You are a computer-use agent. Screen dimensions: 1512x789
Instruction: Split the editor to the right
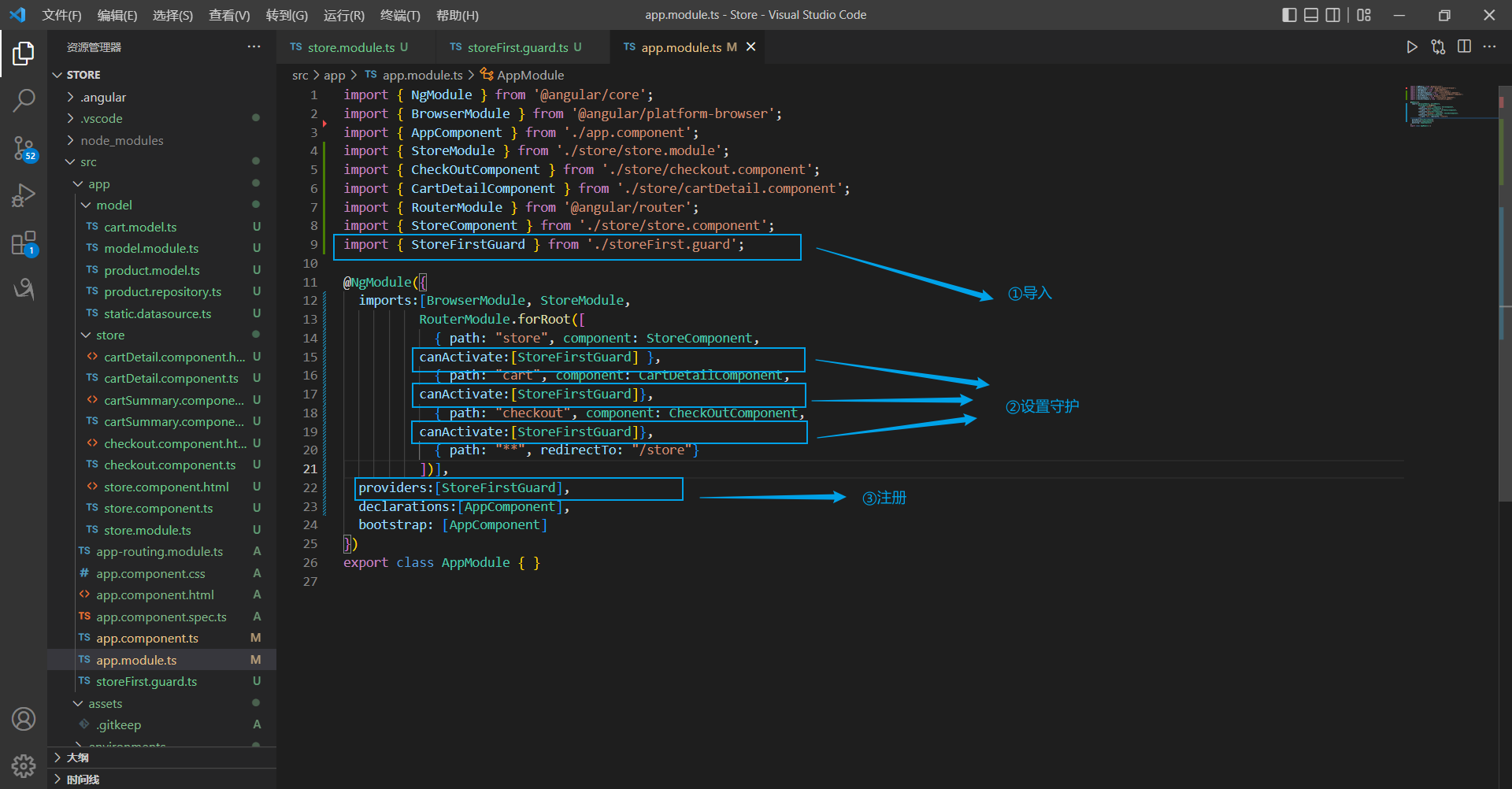coord(1464,47)
